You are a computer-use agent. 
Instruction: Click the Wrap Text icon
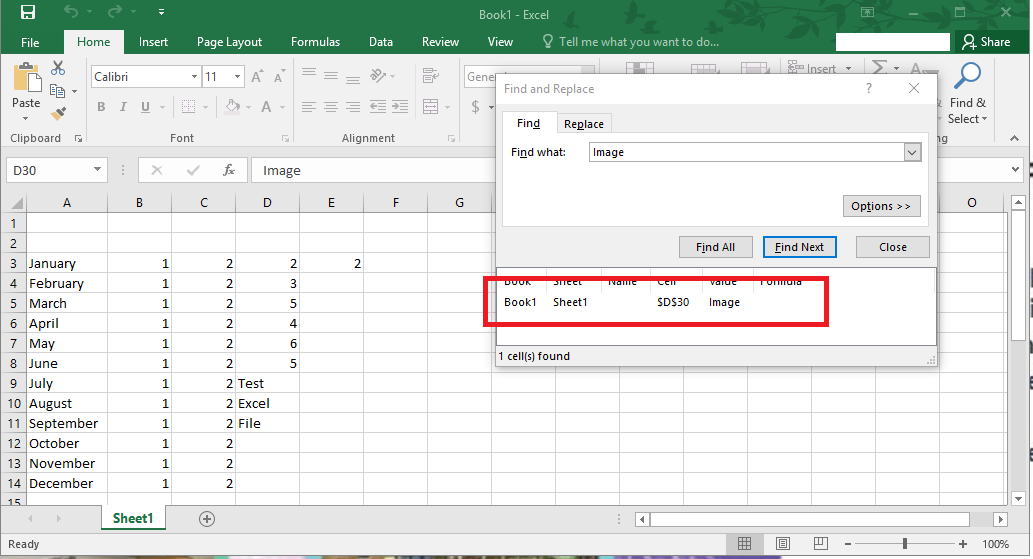[x=430, y=76]
